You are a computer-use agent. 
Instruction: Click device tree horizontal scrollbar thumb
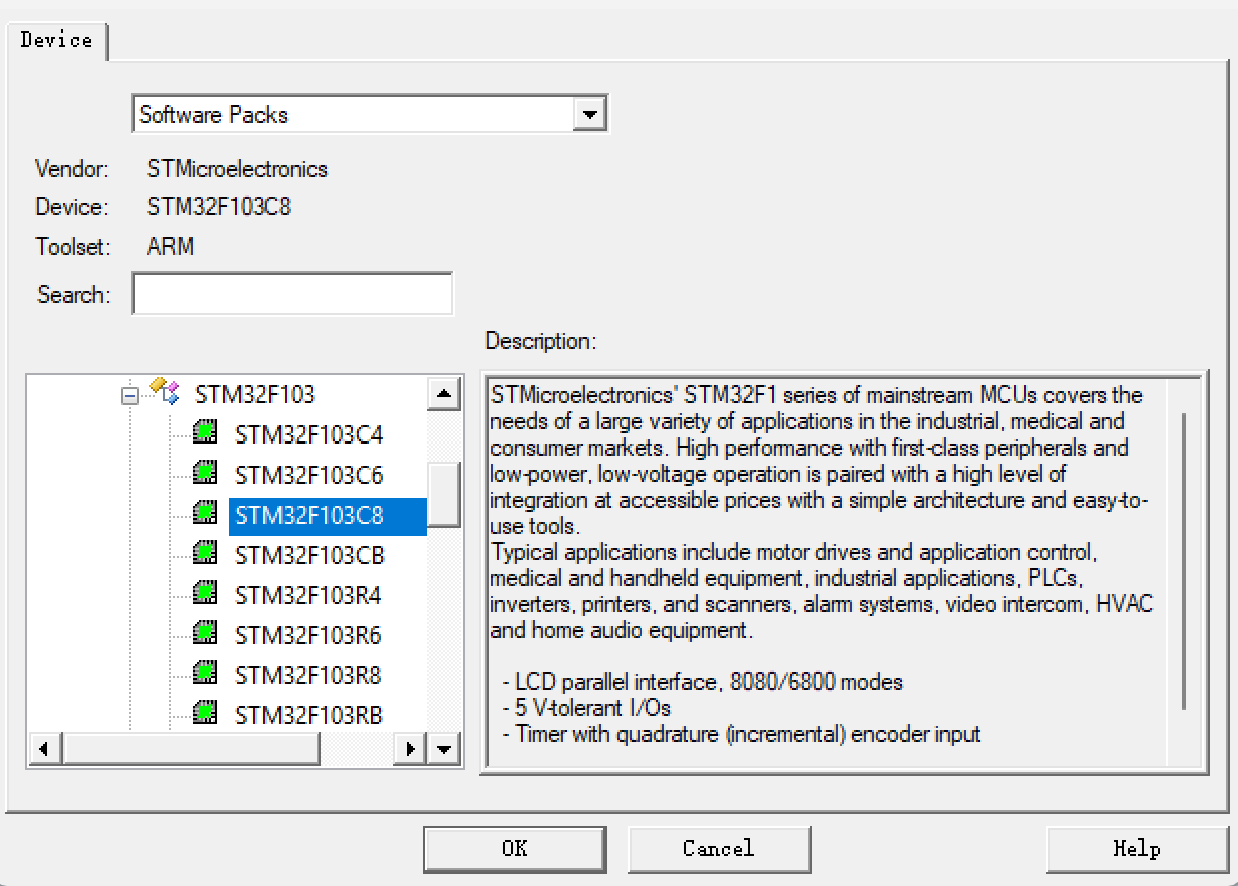191,748
